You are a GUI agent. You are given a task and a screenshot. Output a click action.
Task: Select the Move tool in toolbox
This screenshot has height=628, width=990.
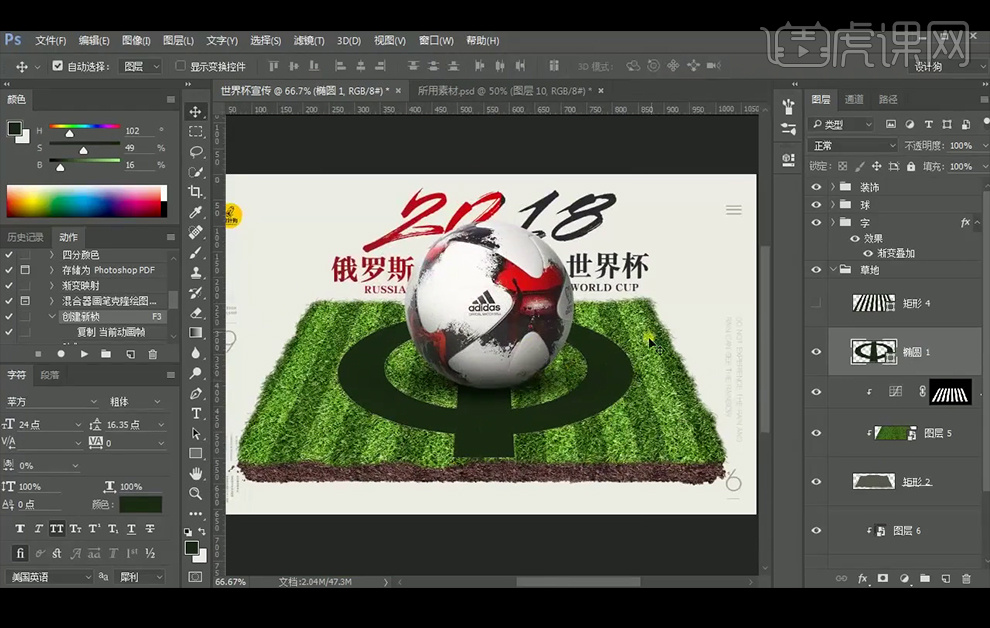[x=196, y=112]
